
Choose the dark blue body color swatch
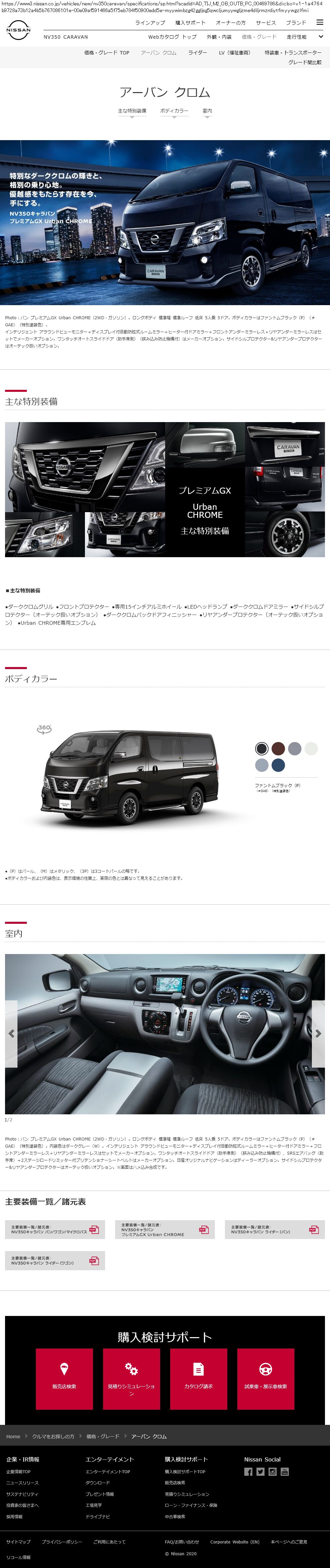278,765
